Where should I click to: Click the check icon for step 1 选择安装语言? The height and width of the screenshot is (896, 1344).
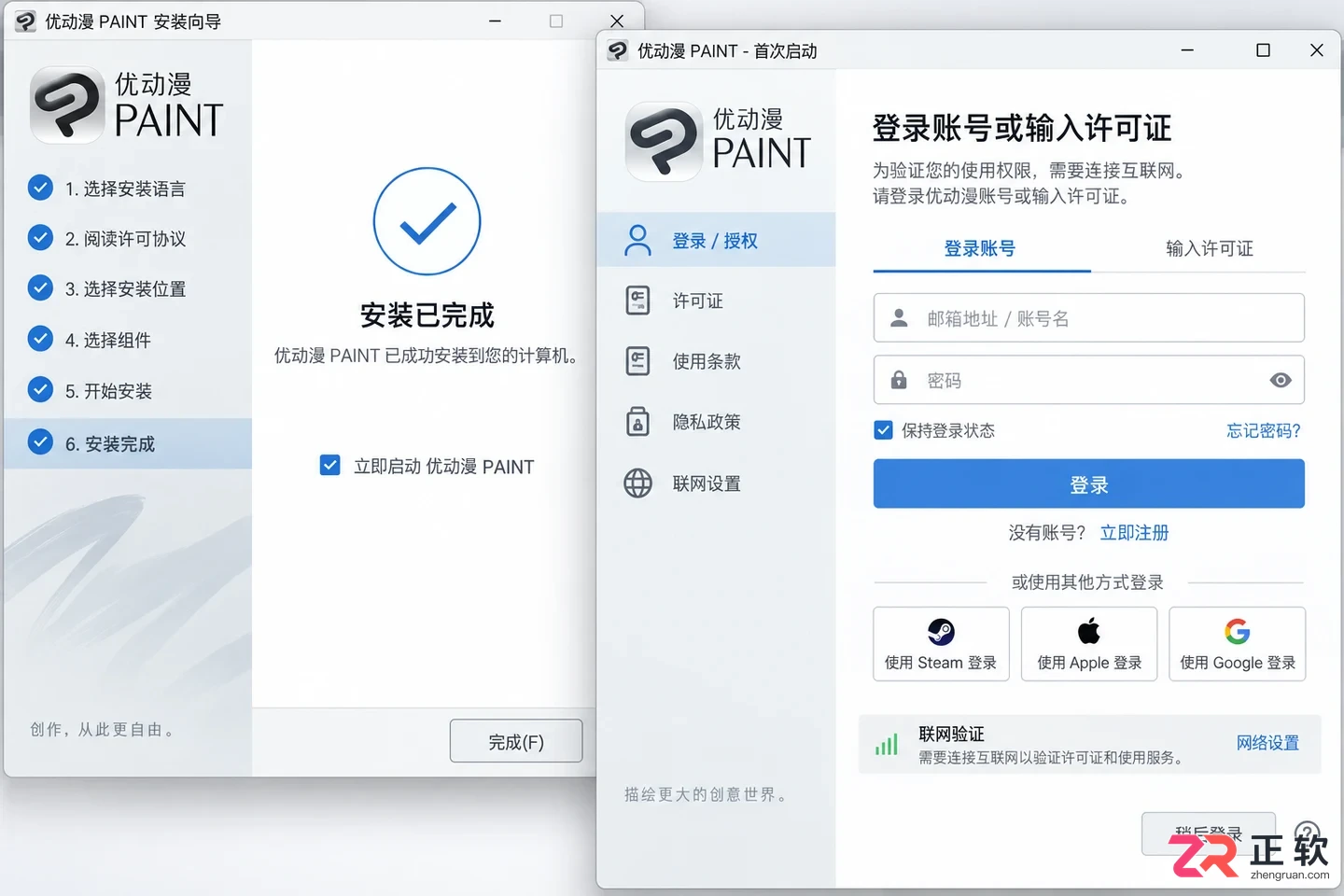pos(40,188)
